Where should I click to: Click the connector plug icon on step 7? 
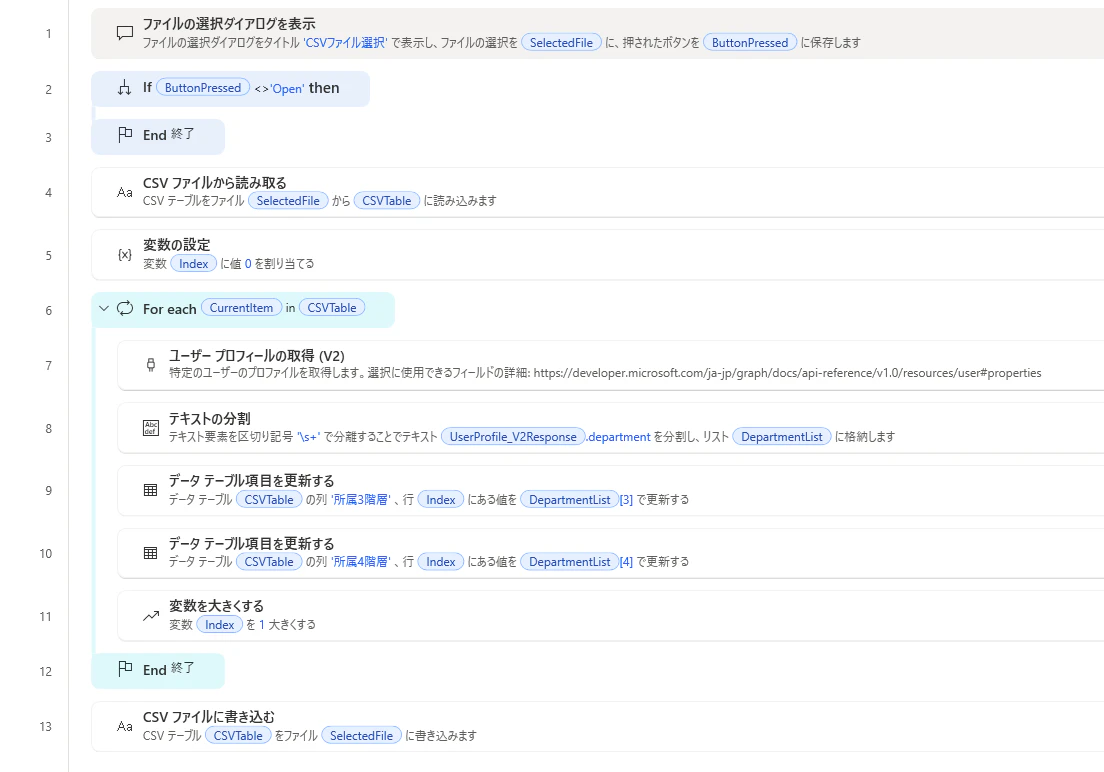pyautogui.click(x=151, y=364)
